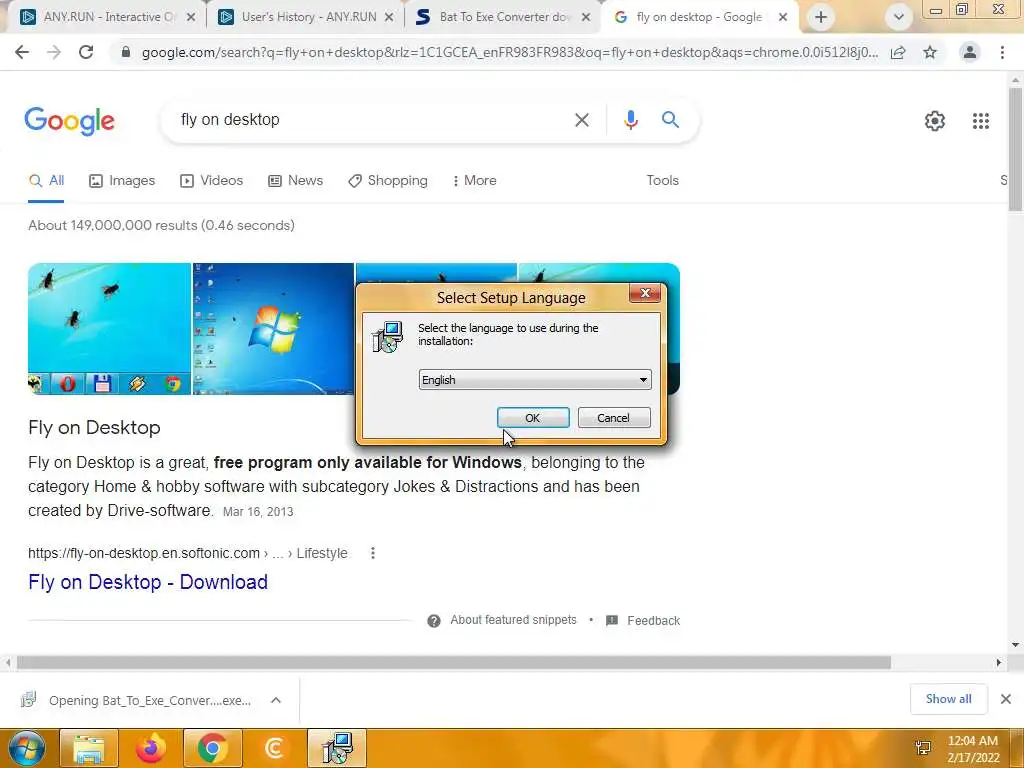Close the Bat To Exe Converter tab

586,18
